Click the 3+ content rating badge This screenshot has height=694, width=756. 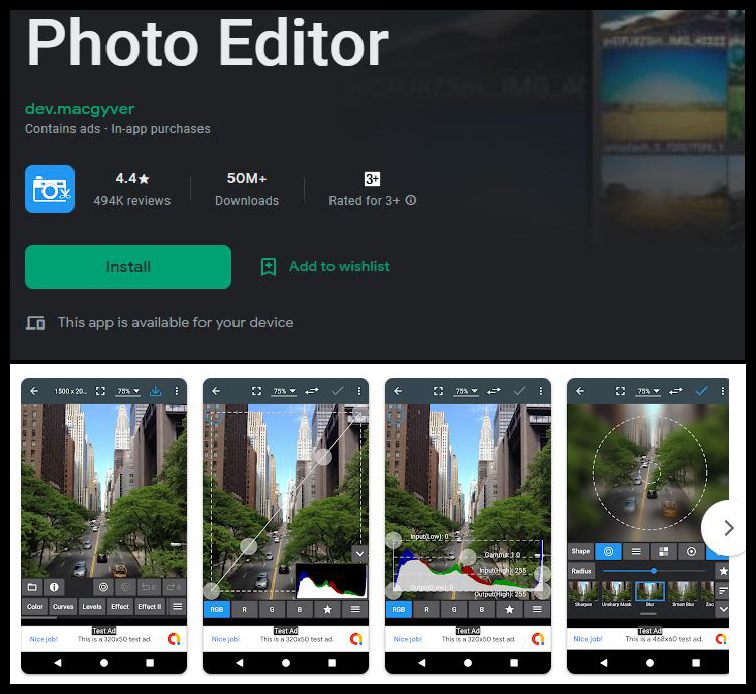click(x=372, y=179)
